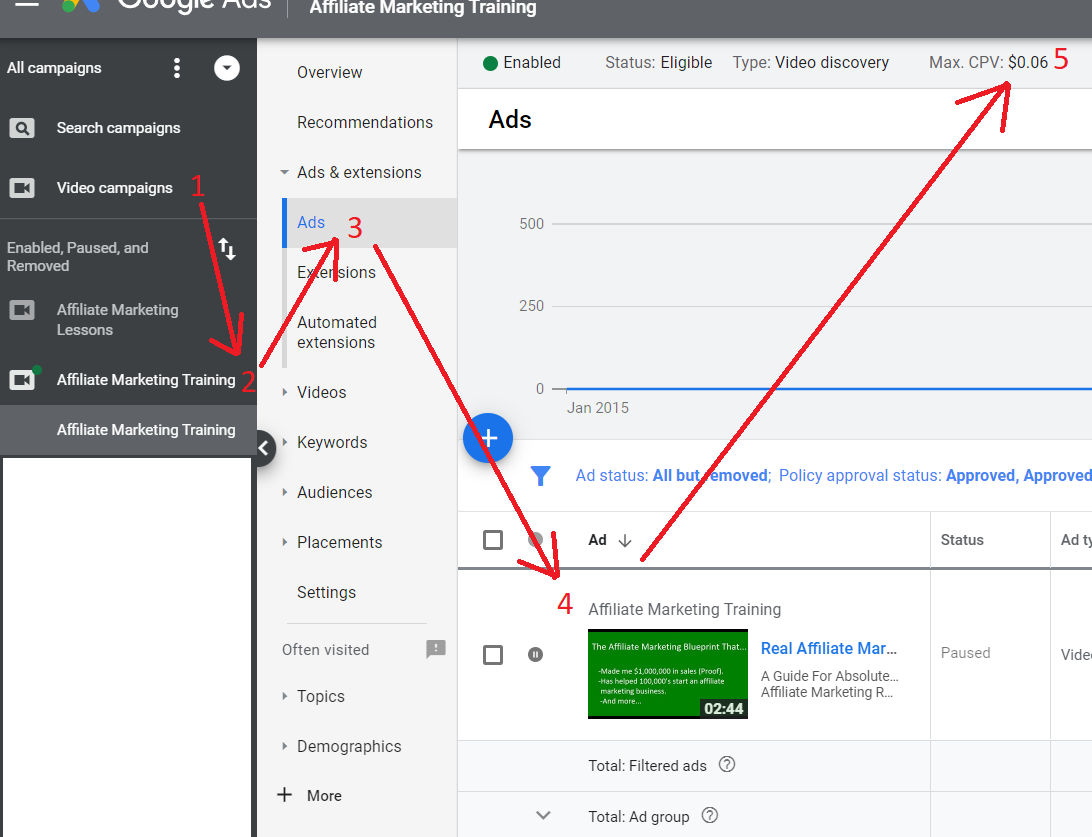Expand the Videos menu section
Image resolution: width=1092 pixels, height=837 pixels.
pyautogui.click(x=284, y=392)
